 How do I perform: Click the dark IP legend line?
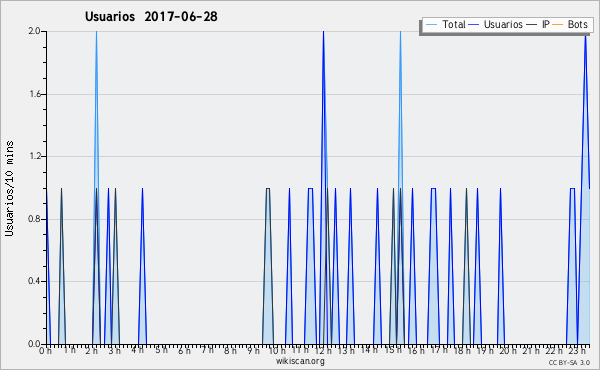532,25
